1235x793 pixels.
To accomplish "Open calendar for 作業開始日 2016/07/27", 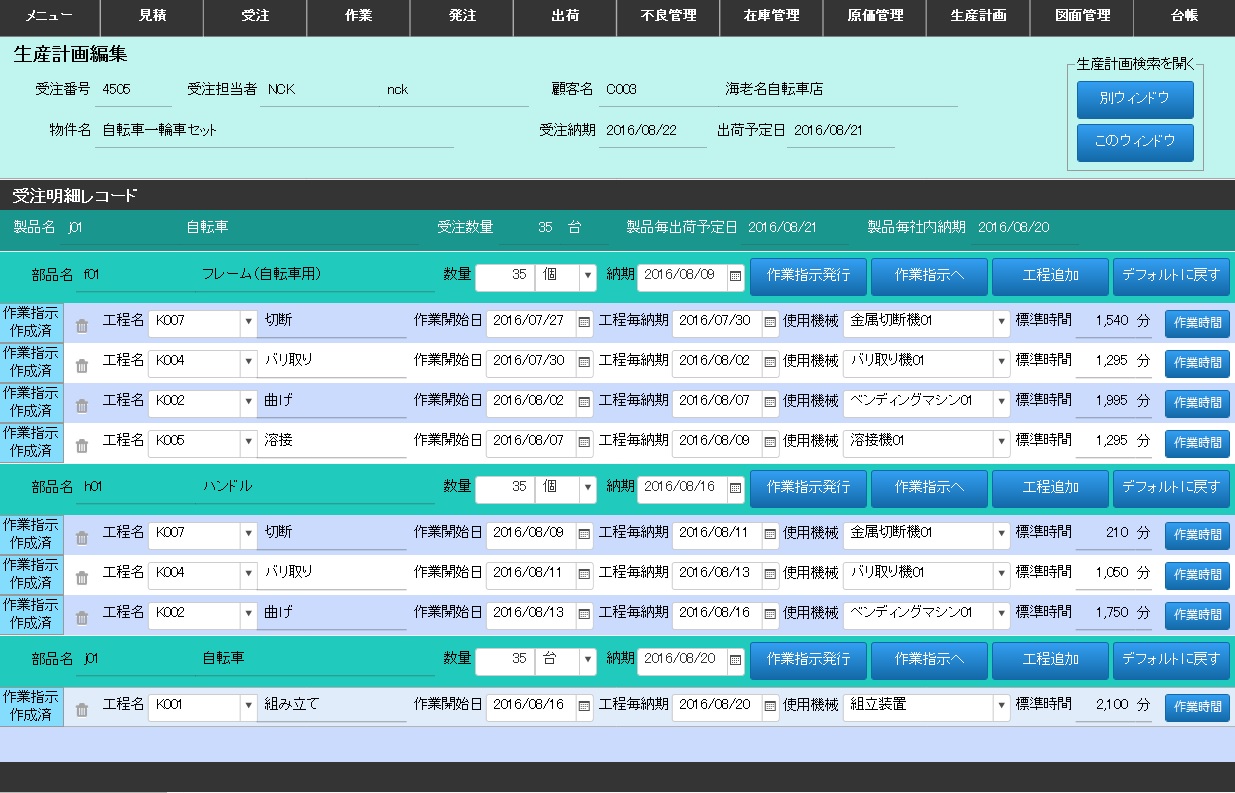I will click(584, 322).
